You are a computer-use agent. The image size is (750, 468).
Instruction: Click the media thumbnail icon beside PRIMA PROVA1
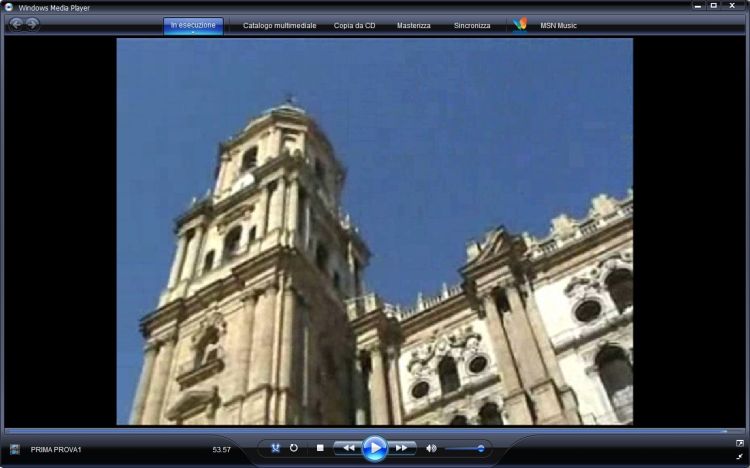click(15, 449)
